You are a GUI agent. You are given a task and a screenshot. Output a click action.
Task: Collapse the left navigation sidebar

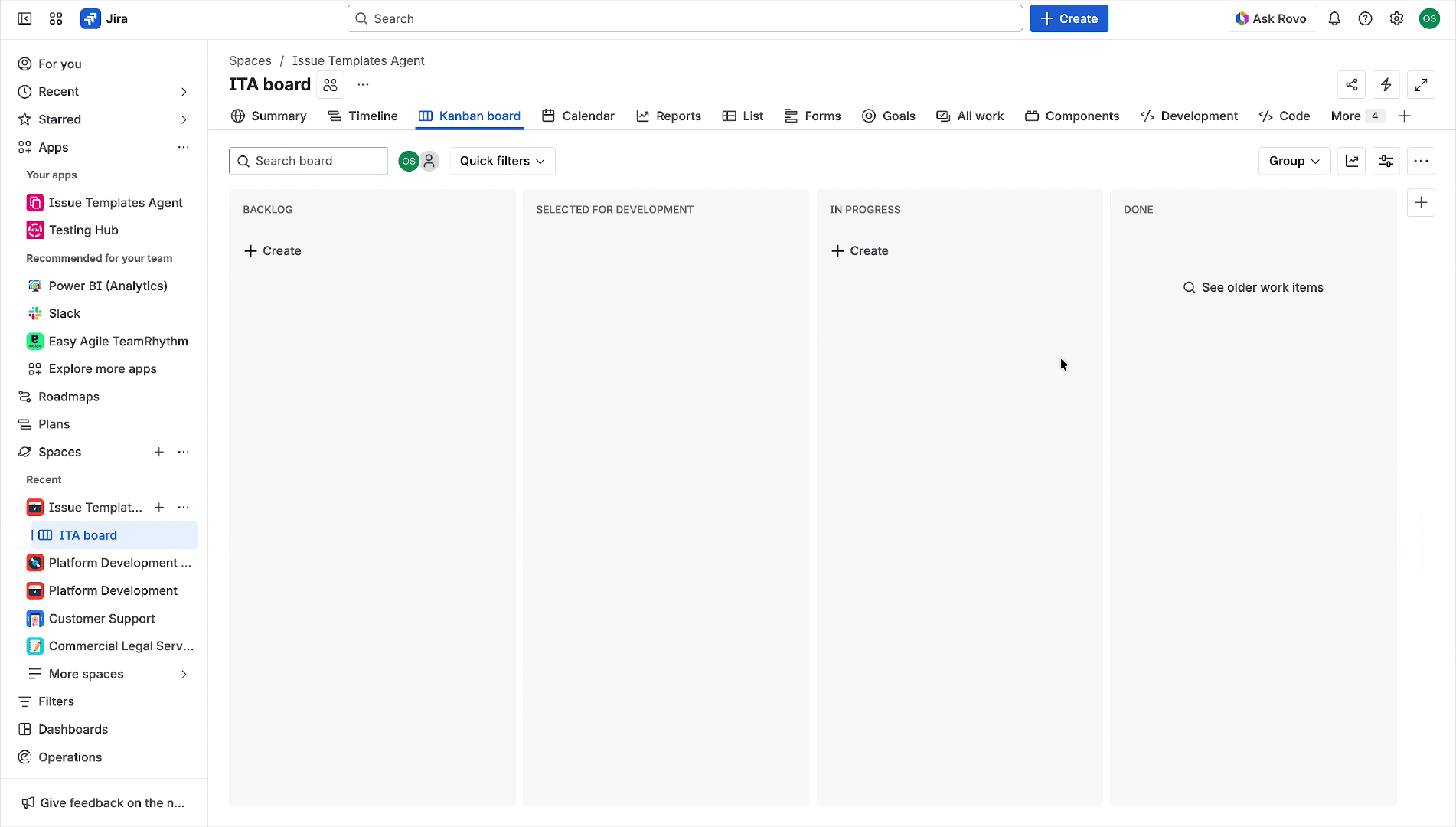pyautogui.click(x=24, y=18)
